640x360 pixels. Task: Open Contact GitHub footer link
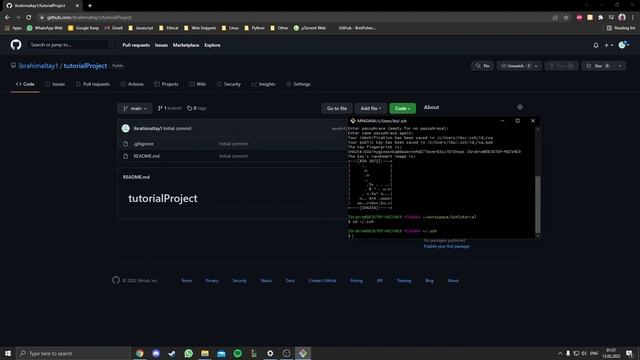(322, 281)
